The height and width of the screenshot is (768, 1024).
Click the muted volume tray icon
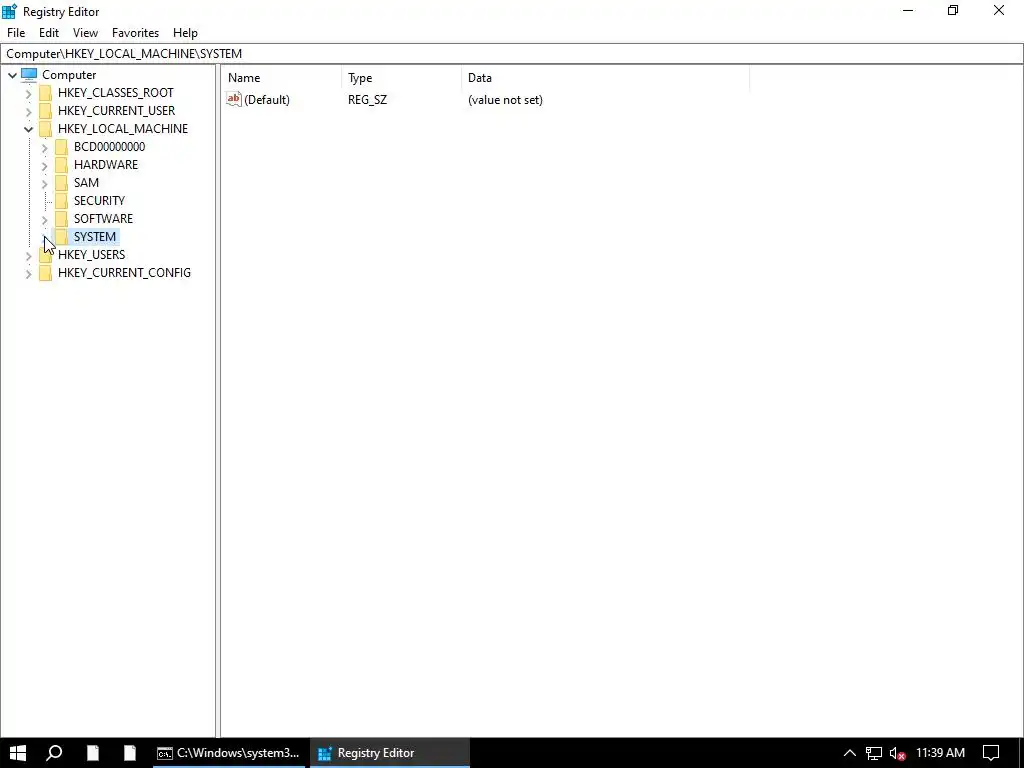click(897, 753)
